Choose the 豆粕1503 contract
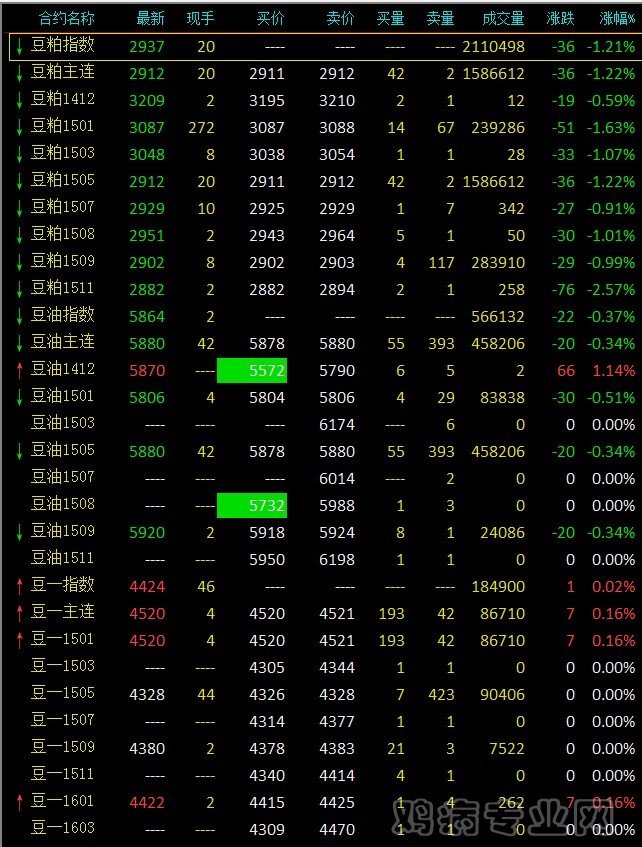This screenshot has width=642, height=847. (63, 153)
